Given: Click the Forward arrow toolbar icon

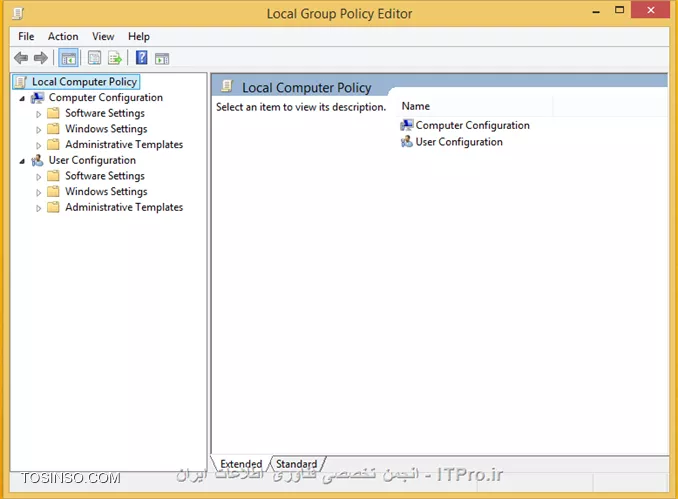Looking at the screenshot, I should pos(41,58).
